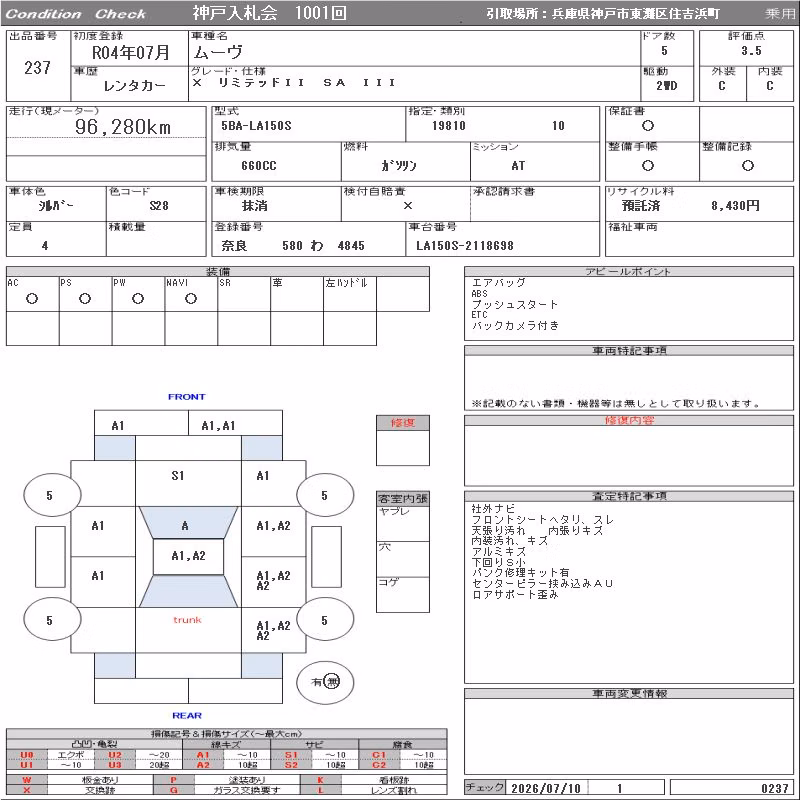Click legend code L レンズ割れ
Image resolution: width=800 pixels, height=800 pixels.
[x=373, y=790]
